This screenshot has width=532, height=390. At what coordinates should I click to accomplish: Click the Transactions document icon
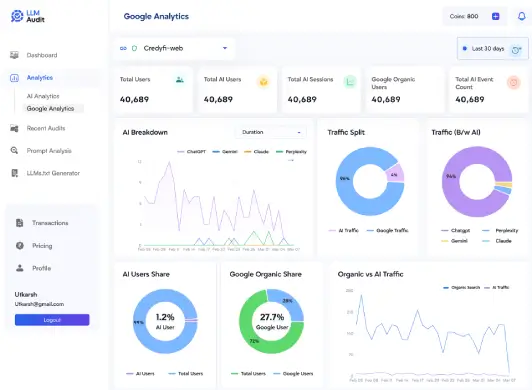click(20, 223)
